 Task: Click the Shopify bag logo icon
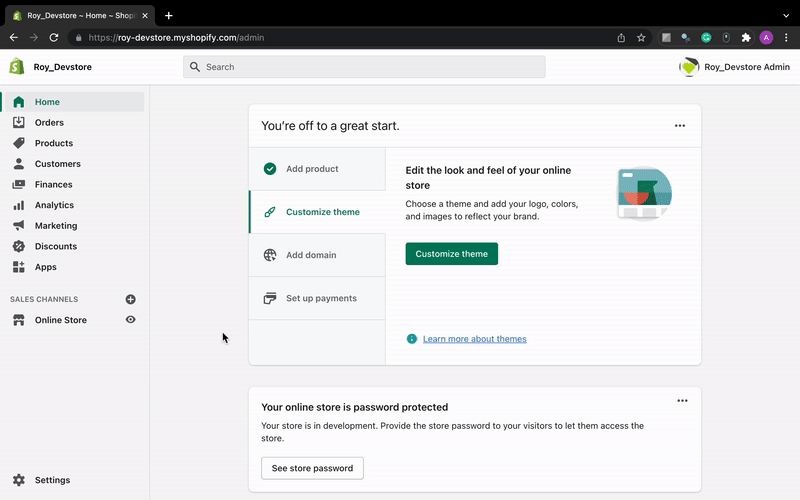[17, 66]
